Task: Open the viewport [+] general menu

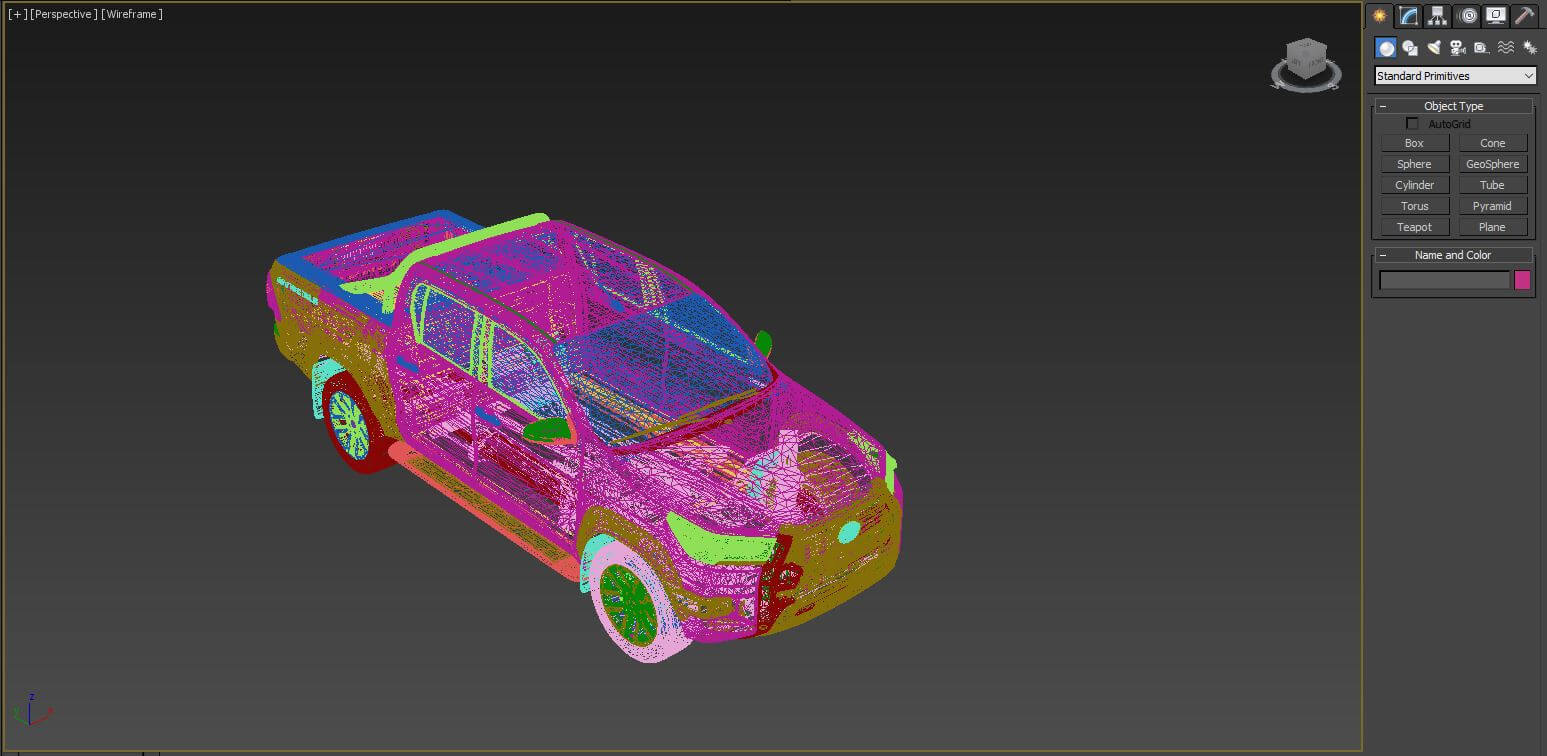Action: [x=17, y=14]
